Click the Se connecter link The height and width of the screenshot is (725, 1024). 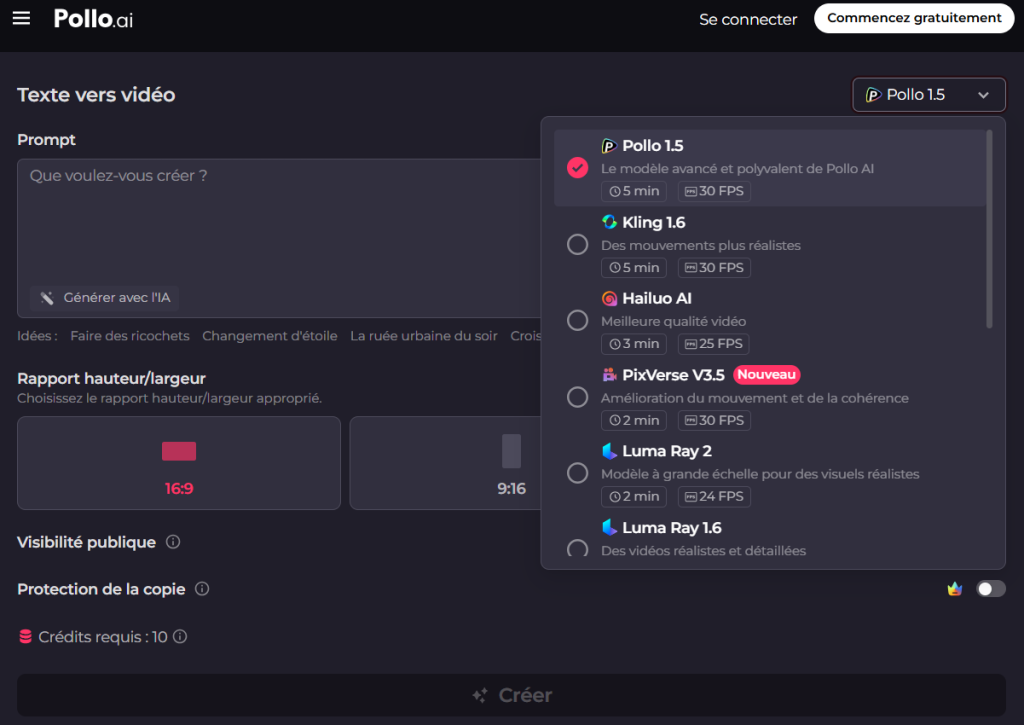[748, 20]
